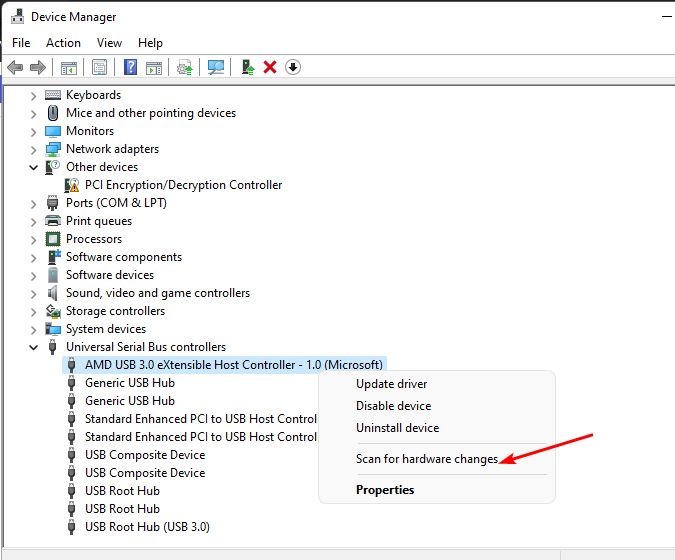This screenshot has width=675, height=560.
Task: Open the Action menu
Action: [x=63, y=43]
